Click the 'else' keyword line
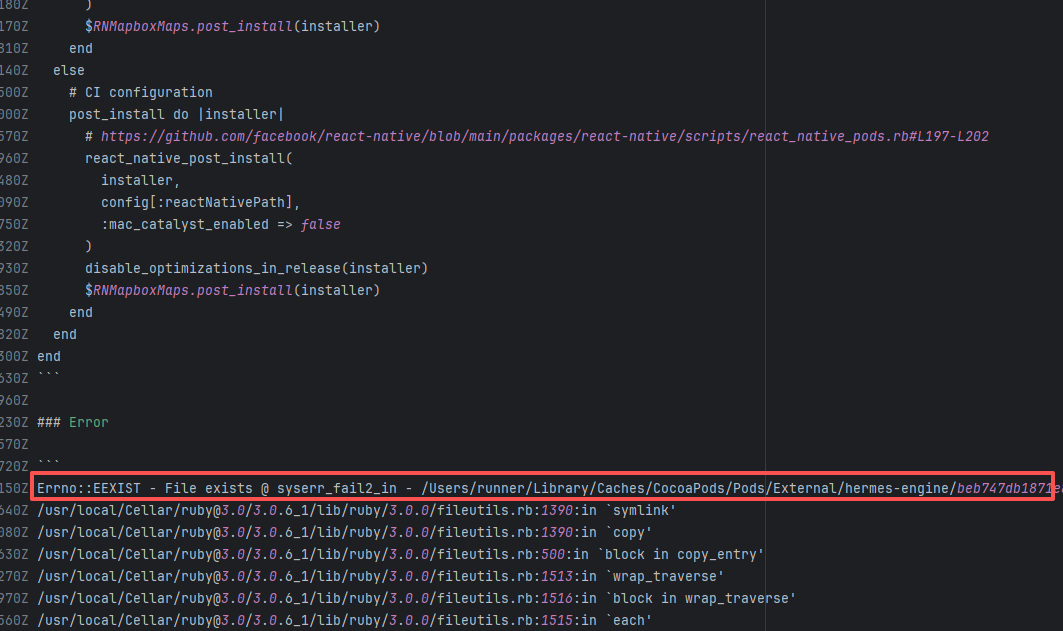Viewport: 1063px width, 631px height. tap(69, 70)
